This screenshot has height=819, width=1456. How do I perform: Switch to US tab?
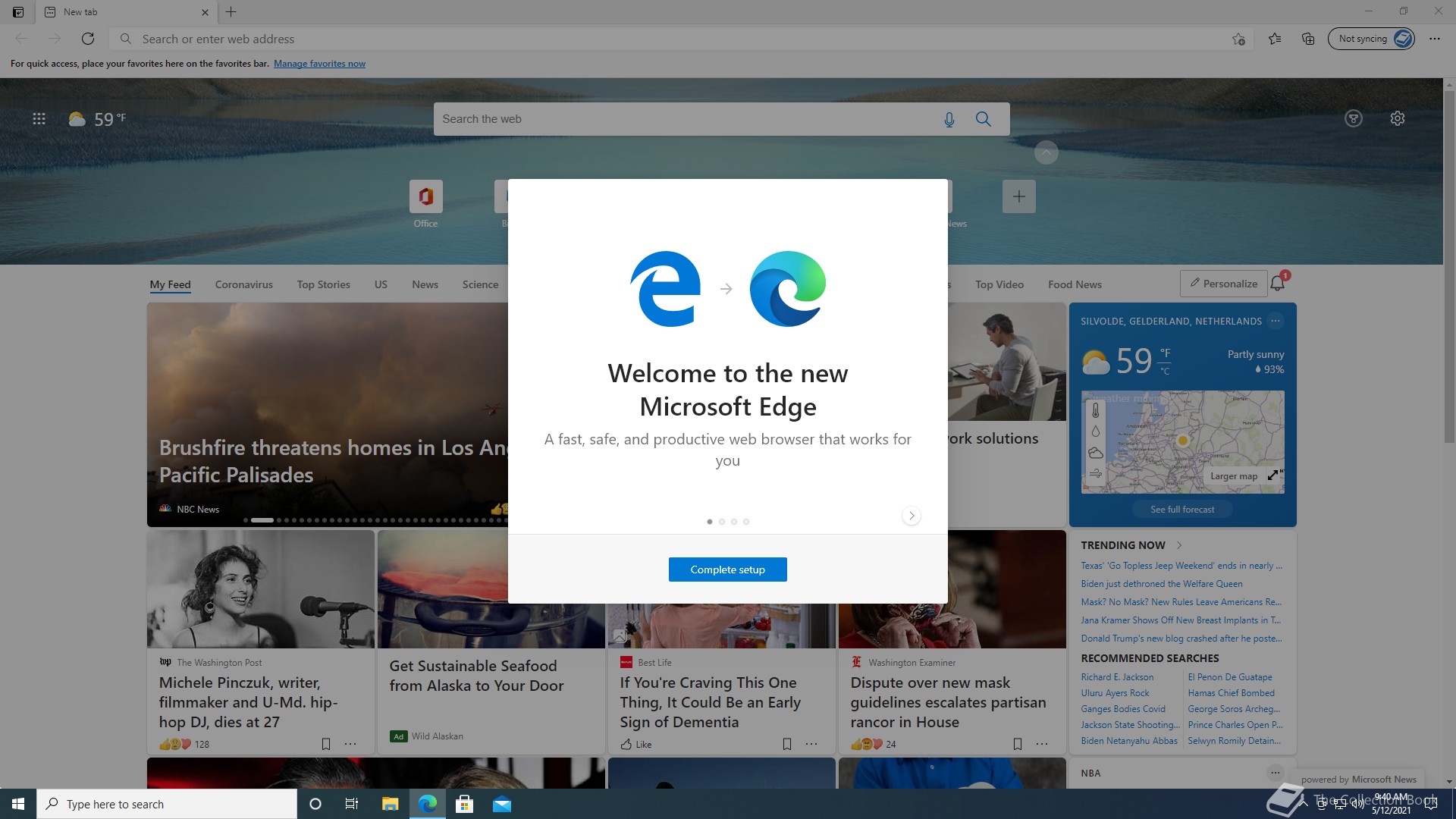click(381, 285)
